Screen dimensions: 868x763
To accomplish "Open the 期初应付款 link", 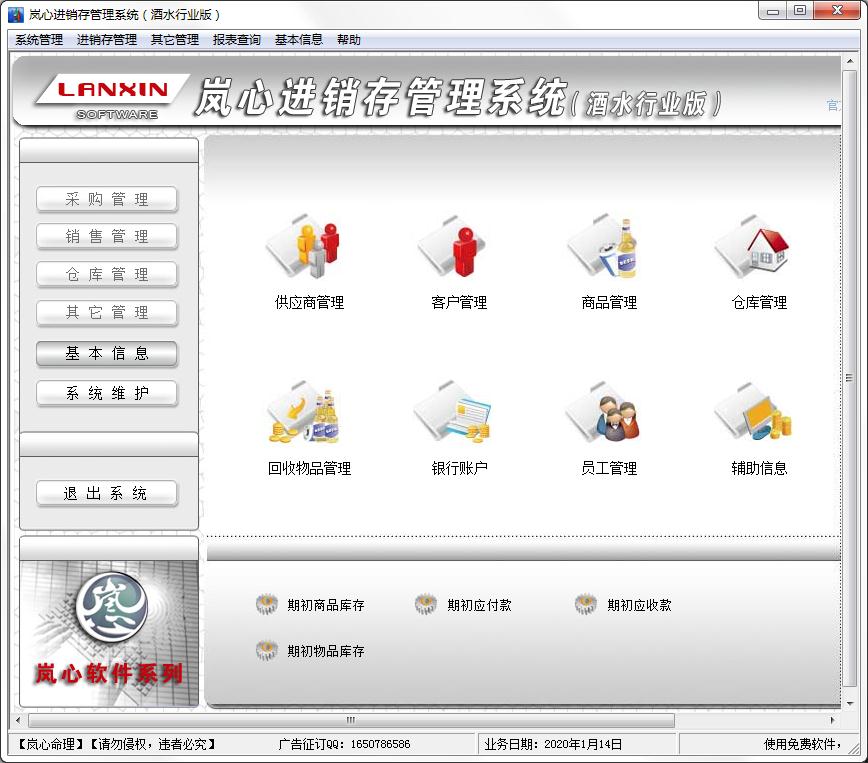I will pos(479,605).
